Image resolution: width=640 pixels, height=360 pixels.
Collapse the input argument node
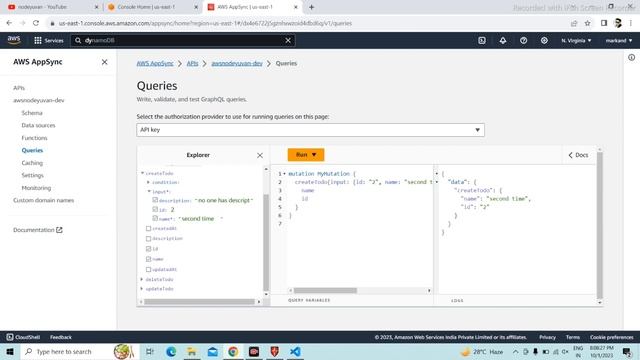[149, 191]
